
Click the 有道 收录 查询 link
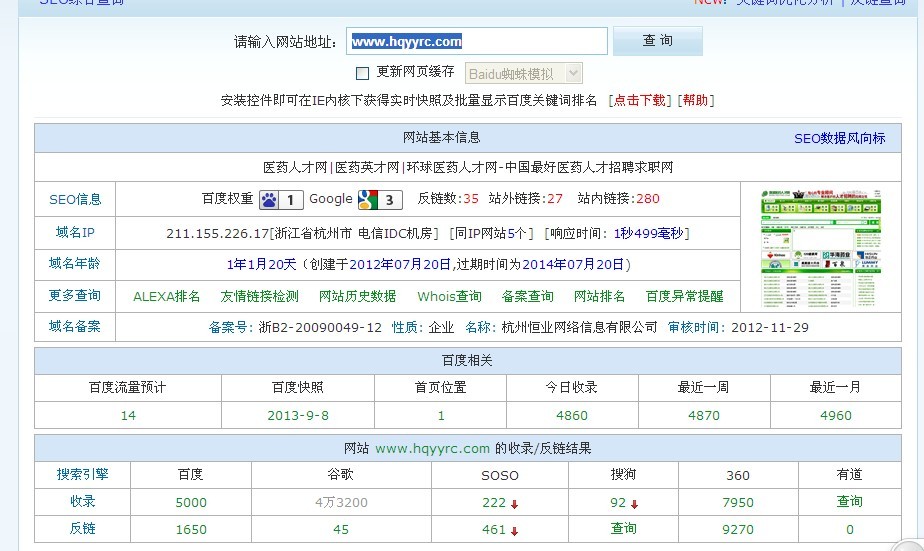point(849,501)
